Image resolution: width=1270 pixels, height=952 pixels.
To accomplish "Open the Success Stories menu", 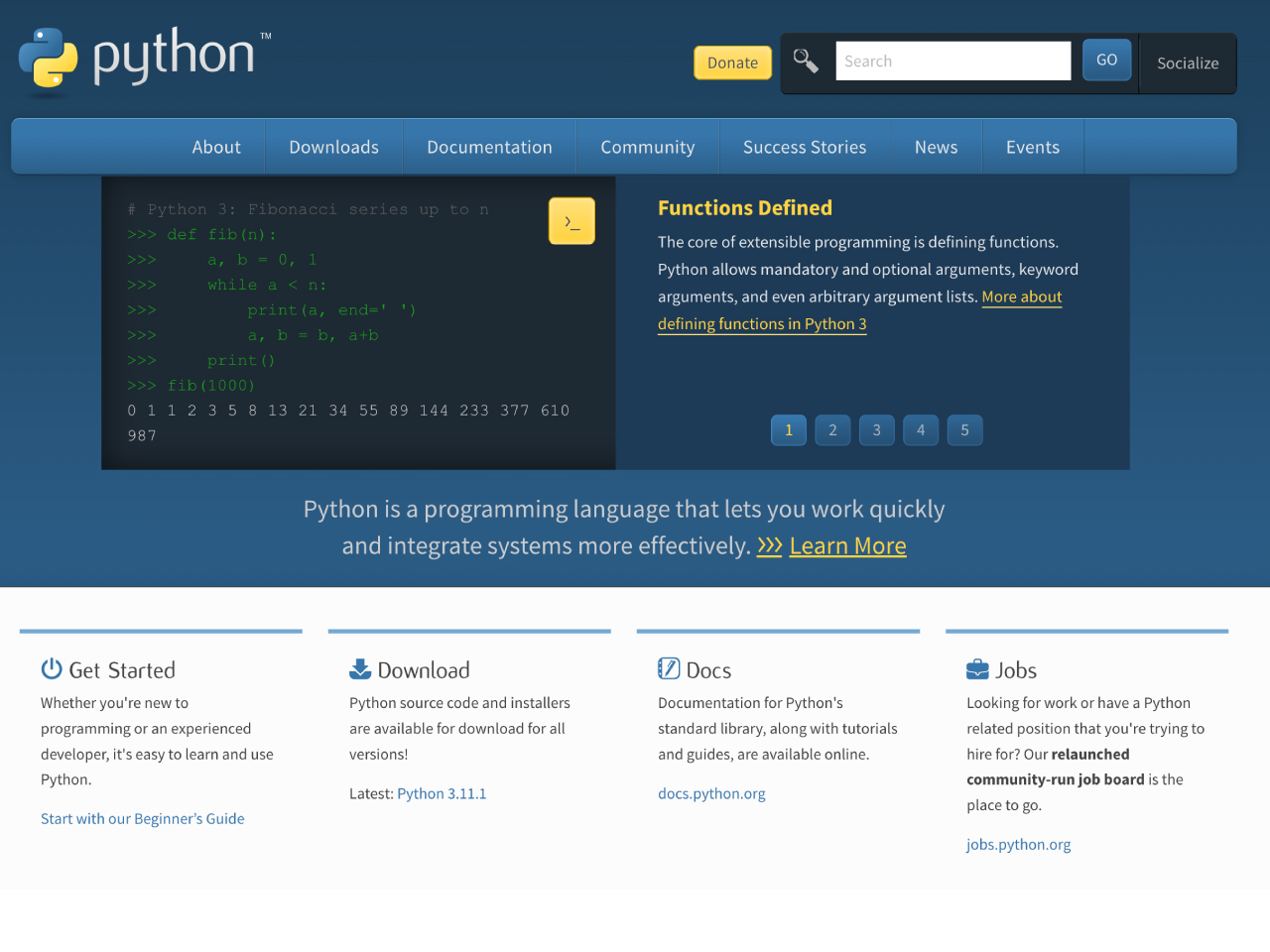I will tap(805, 147).
